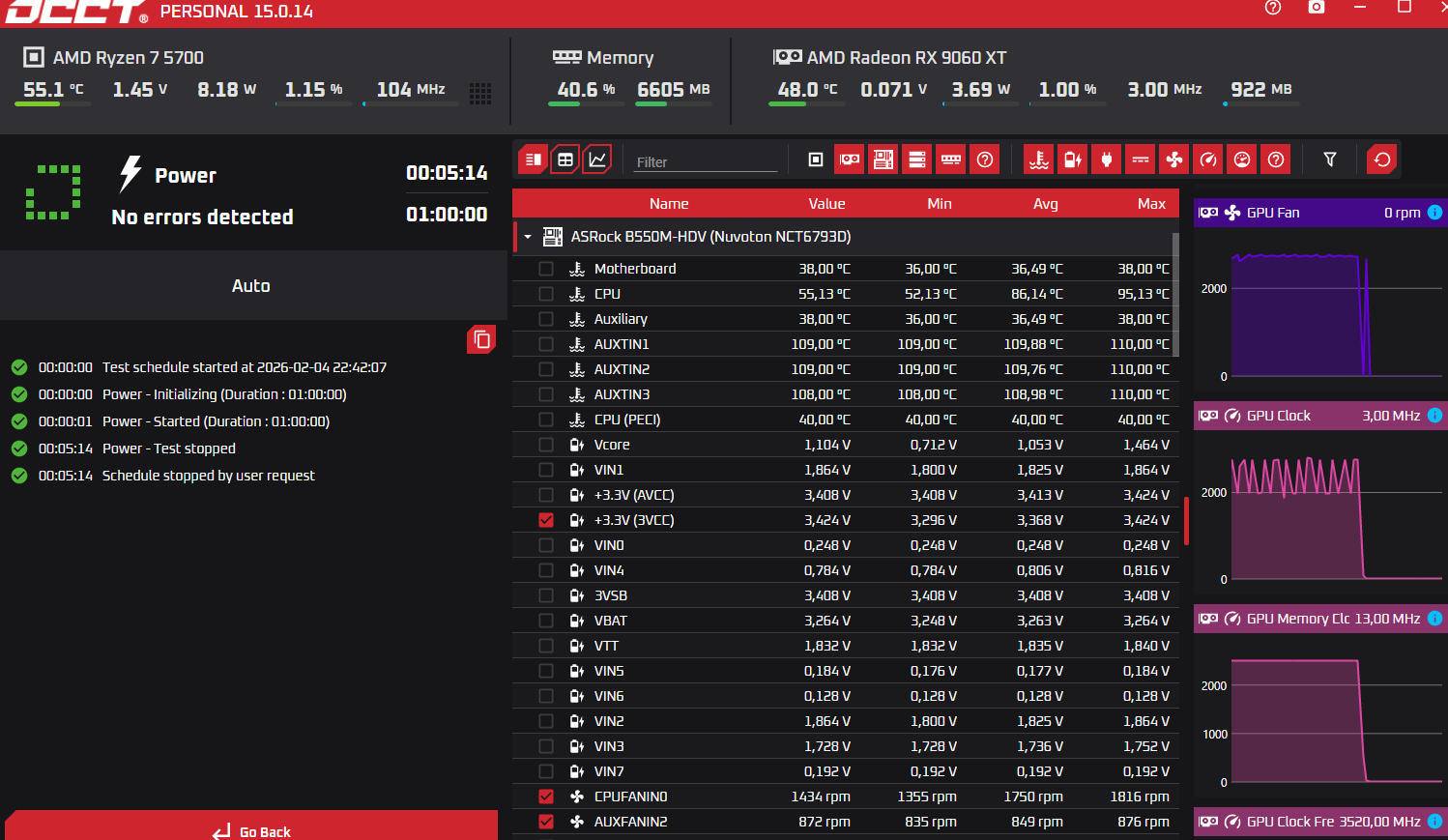Screen dimensions: 1448x840
Task: Show info for the GPU Memory Clock graph
Action: pos(1434,619)
